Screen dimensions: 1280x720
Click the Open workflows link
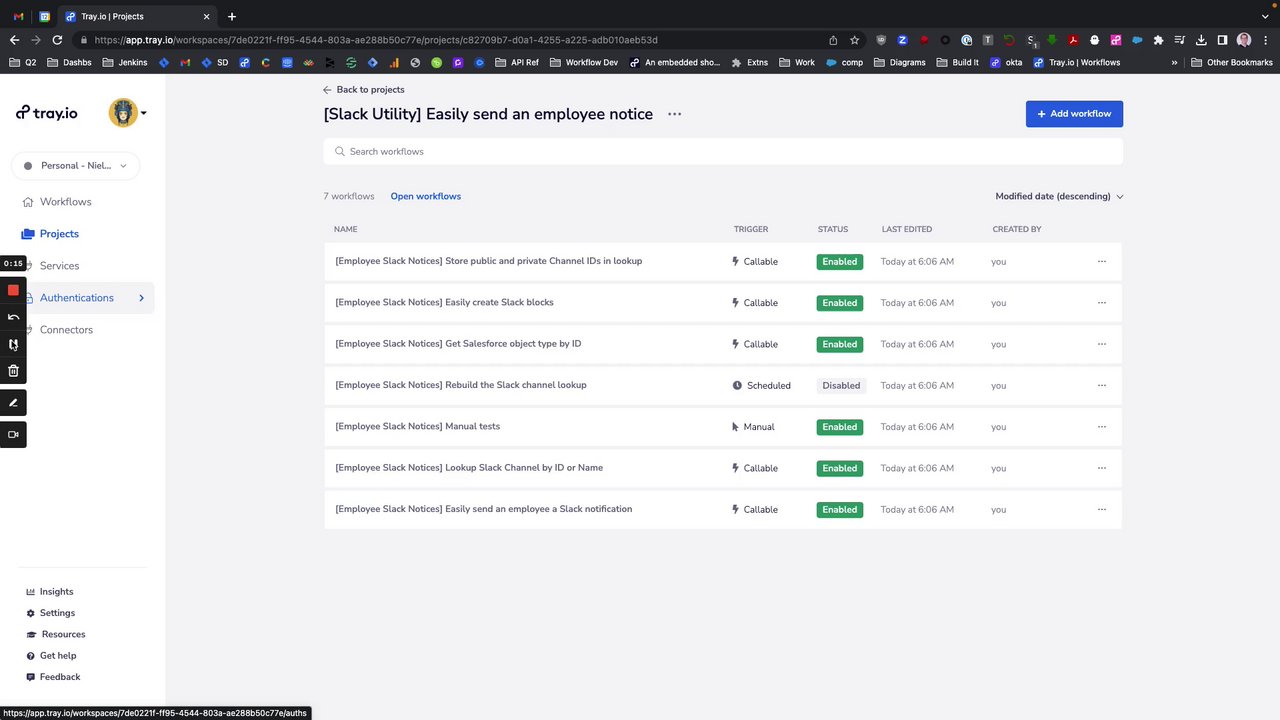coord(425,197)
